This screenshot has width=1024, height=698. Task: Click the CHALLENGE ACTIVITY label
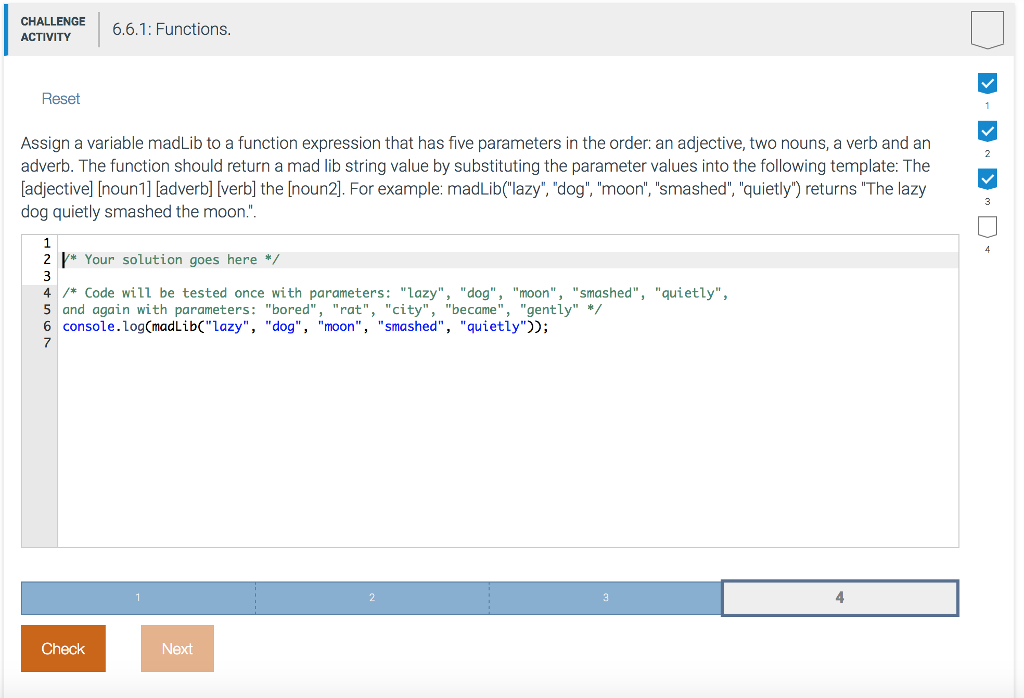53,28
